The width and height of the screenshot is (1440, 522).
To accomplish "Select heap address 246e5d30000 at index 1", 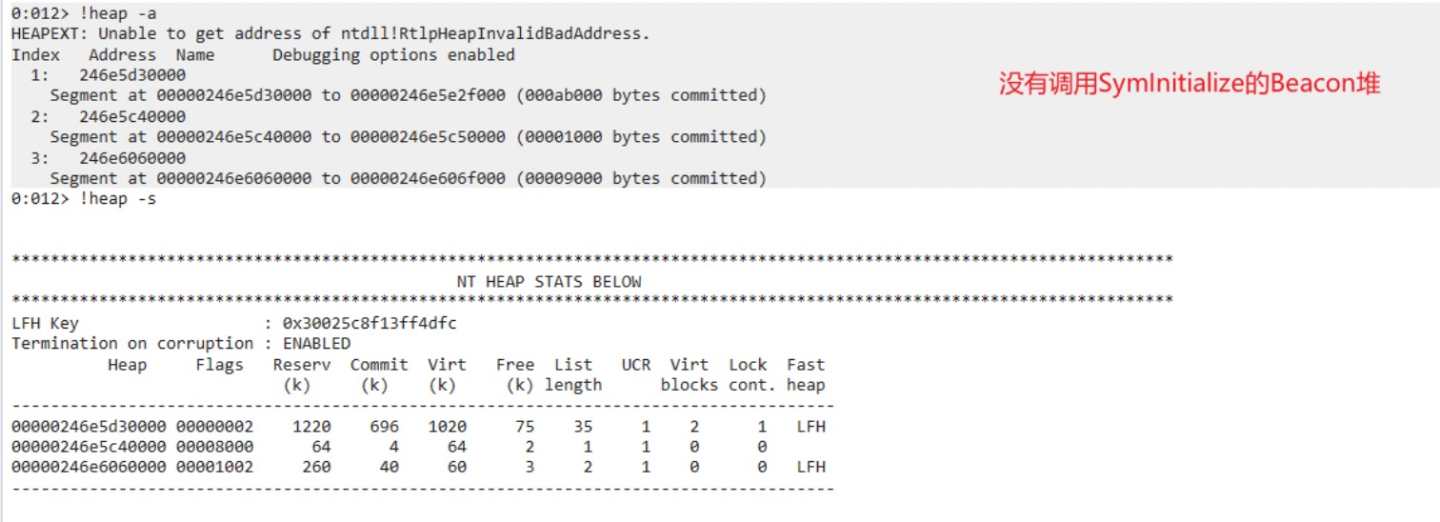I will [132, 75].
